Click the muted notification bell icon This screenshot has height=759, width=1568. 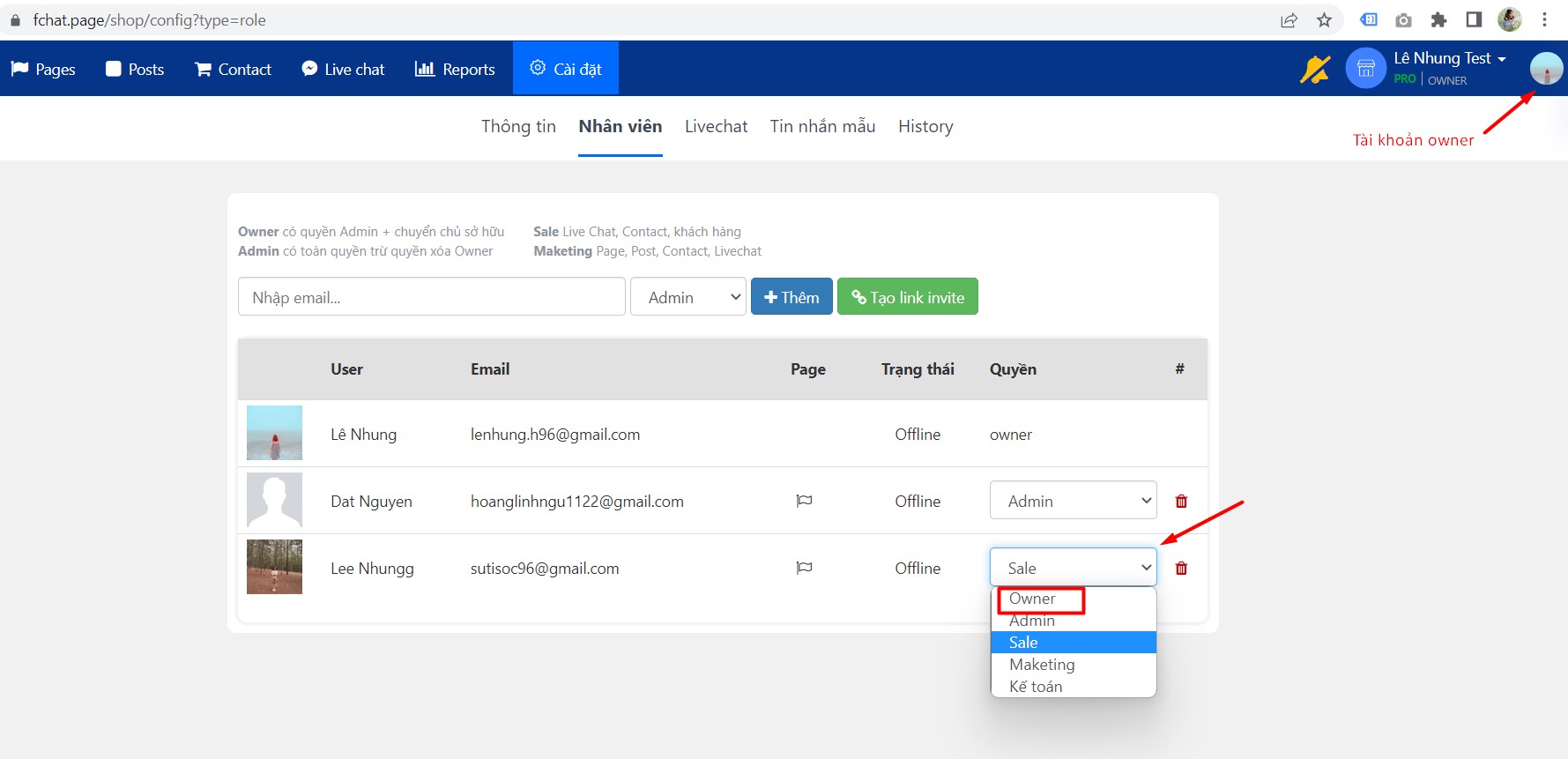1314,69
